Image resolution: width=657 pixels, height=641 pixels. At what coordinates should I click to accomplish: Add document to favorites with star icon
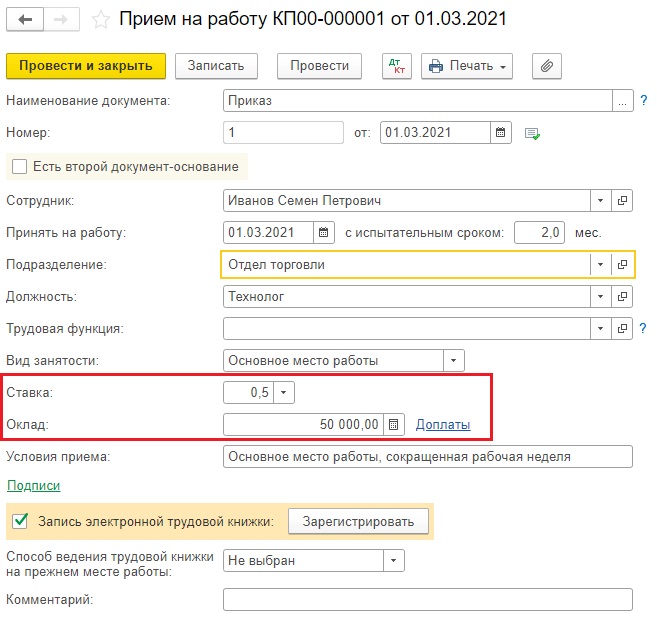coord(101,20)
